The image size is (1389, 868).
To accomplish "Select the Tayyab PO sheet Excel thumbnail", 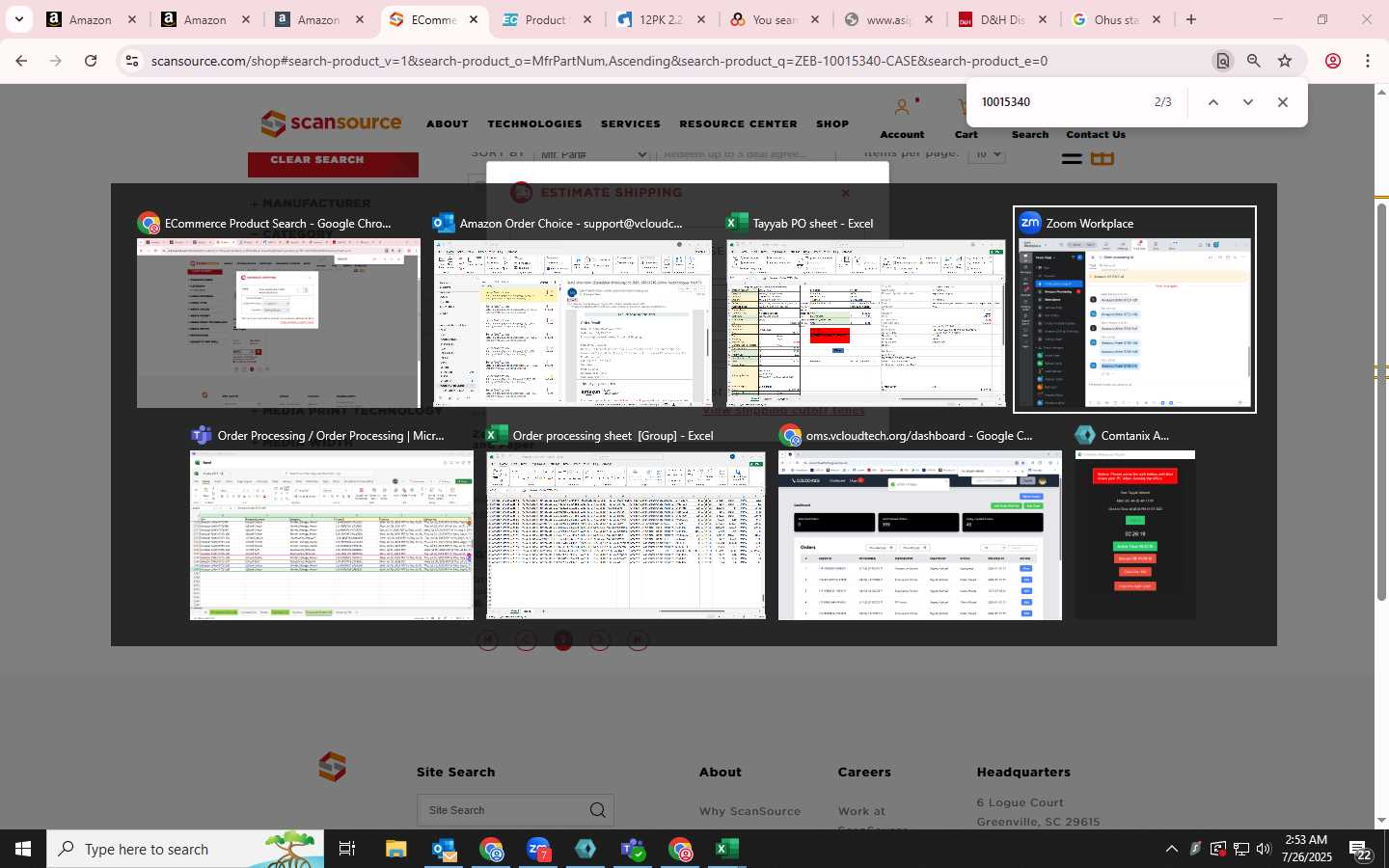I will click(x=866, y=310).
